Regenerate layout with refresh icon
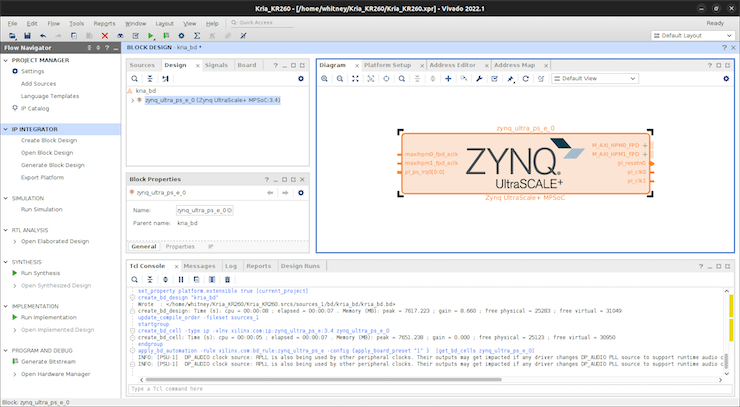 526,79
